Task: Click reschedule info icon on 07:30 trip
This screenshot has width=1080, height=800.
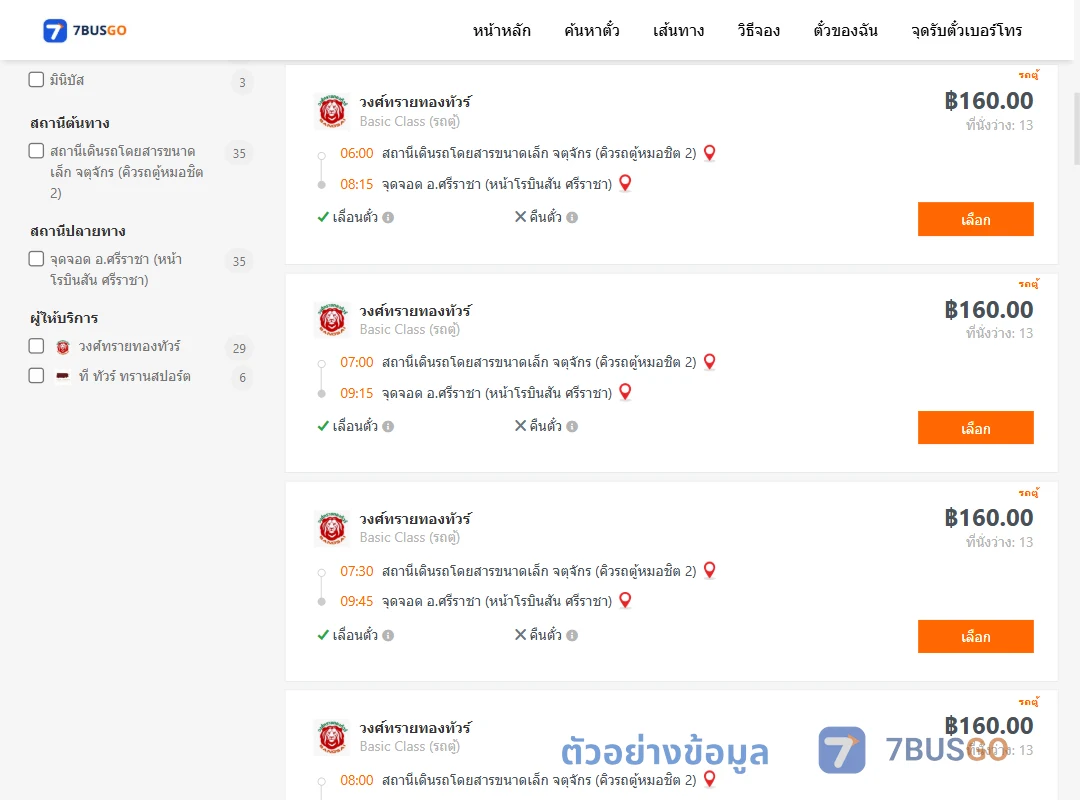Action: point(388,635)
